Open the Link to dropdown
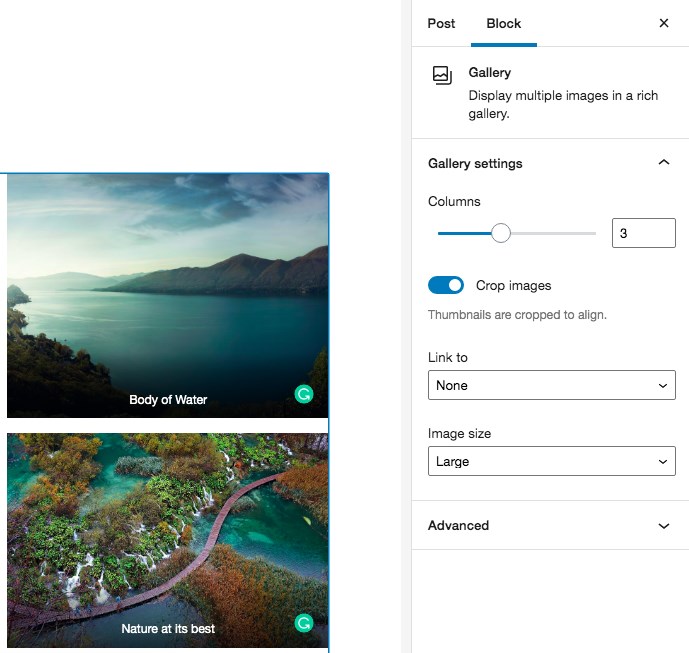Screen dimensions: 689x653 click(551, 385)
